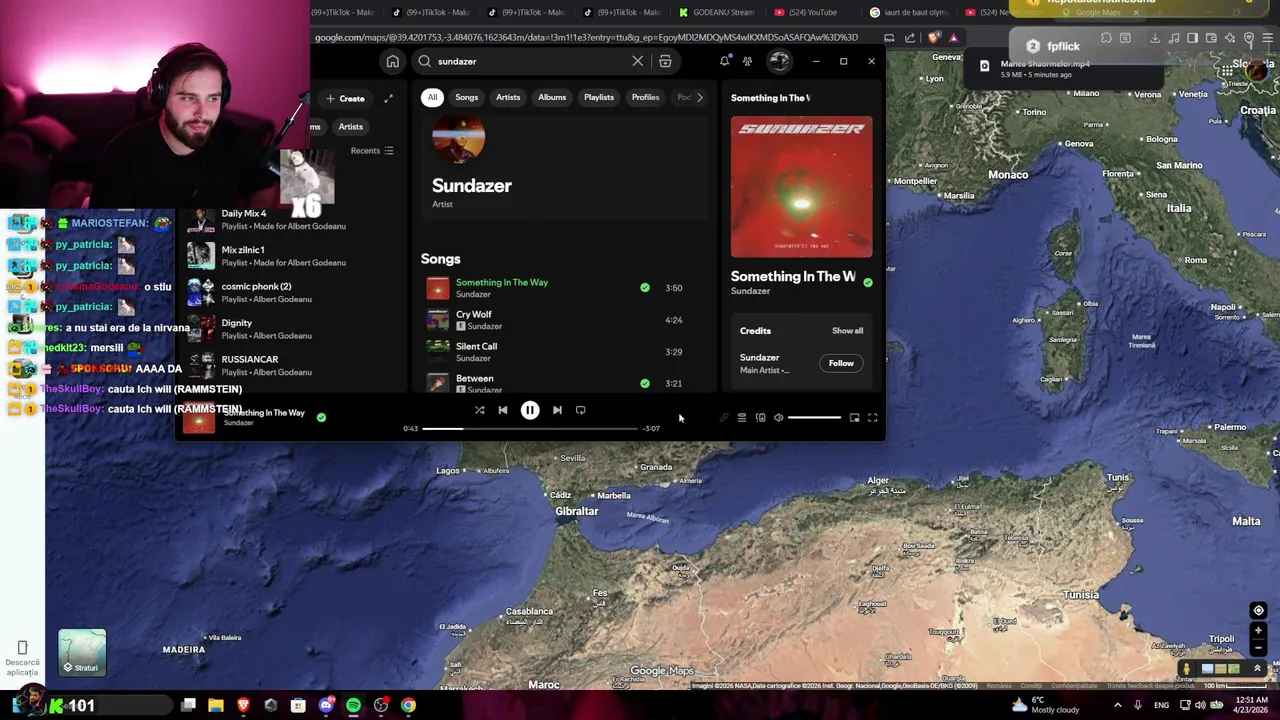Open Google Chrome from the taskbar

408,705
